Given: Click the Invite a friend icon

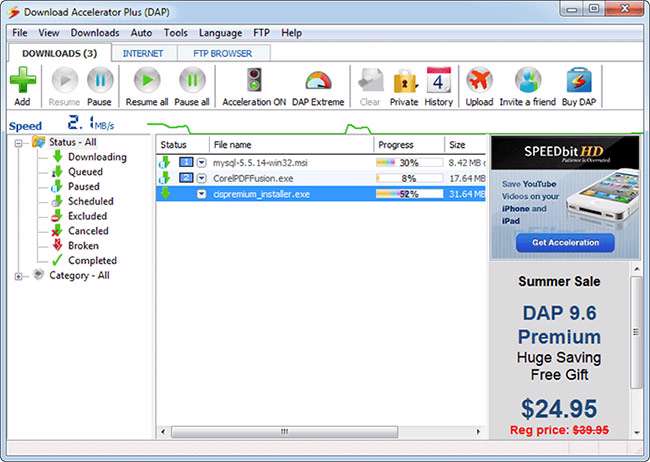Looking at the screenshot, I should tap(528, 80).
